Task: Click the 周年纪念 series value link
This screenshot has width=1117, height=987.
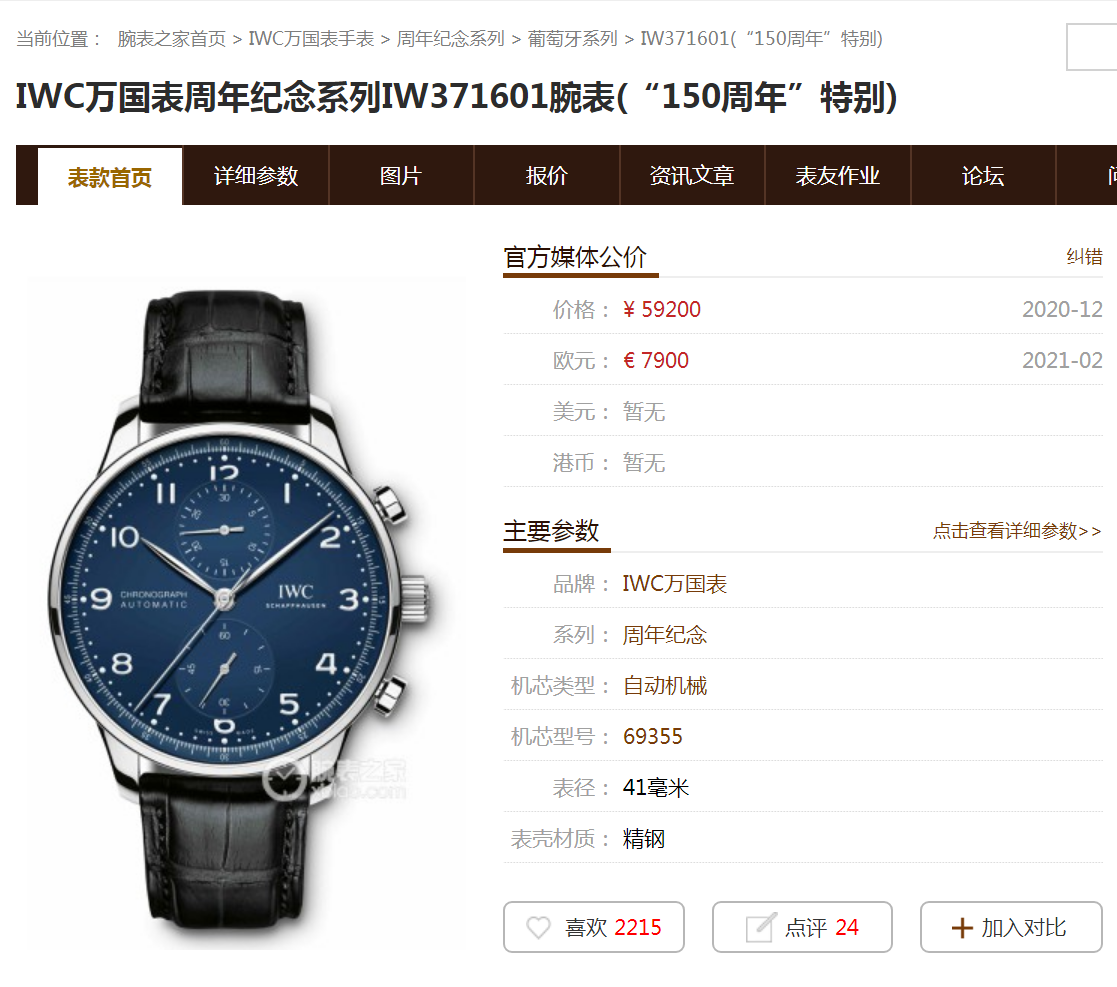Action: click(x=665, y=634)
